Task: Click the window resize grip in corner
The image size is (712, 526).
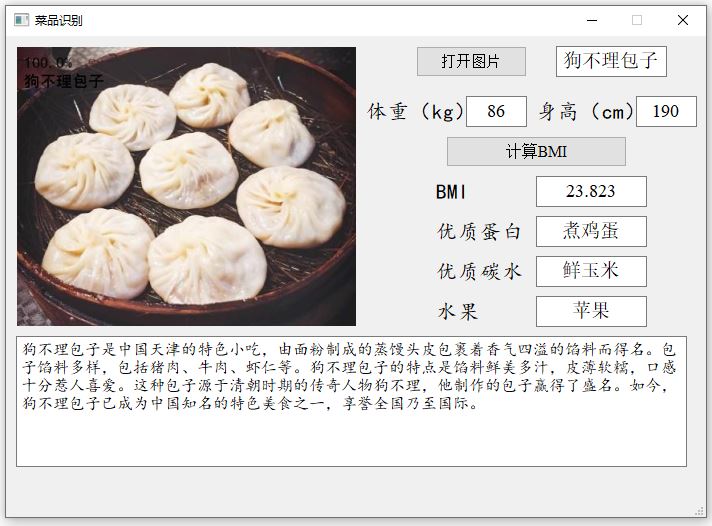Action: 699,511
